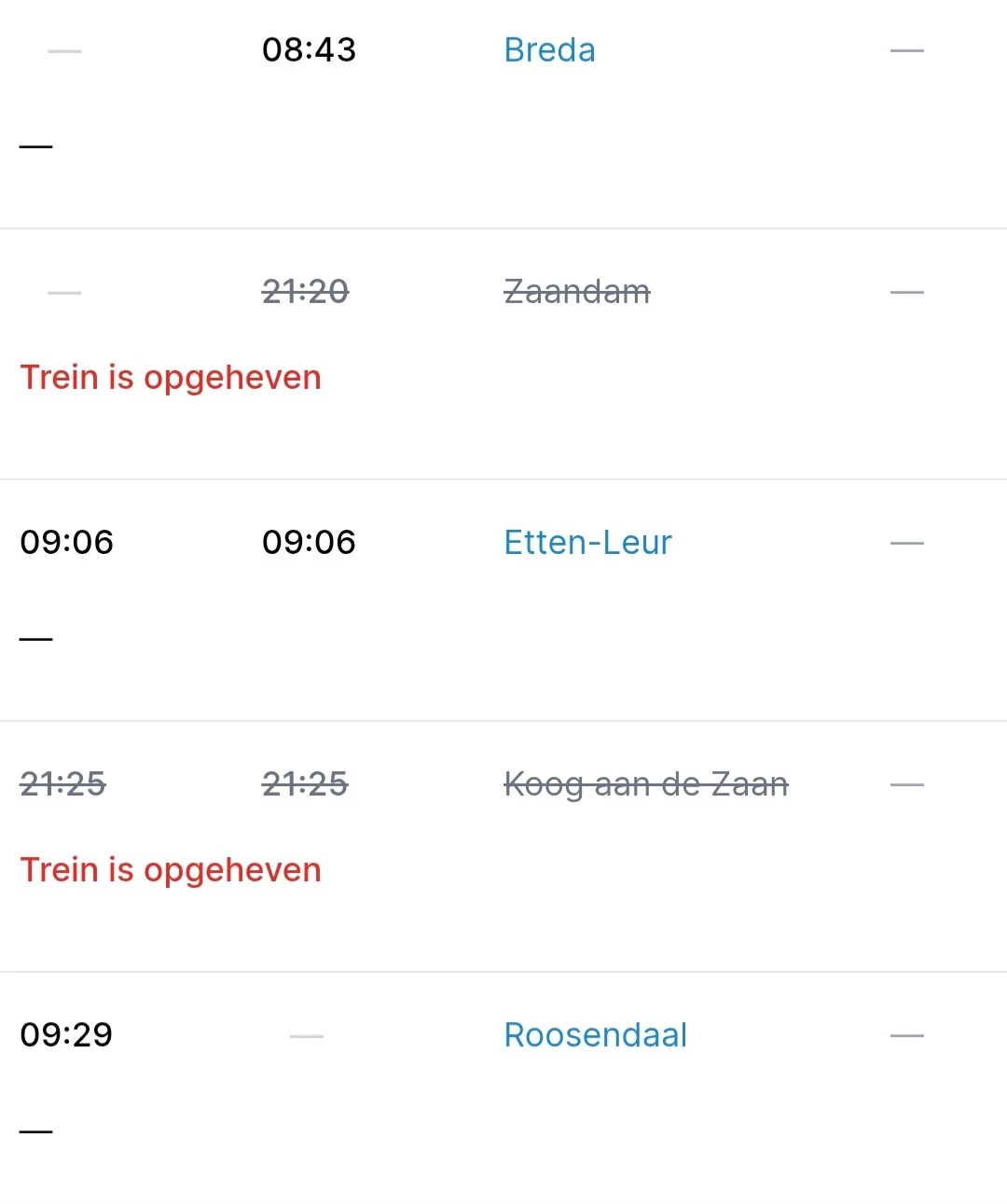Click Etten-Leur's 09:06 departure time
Viewport: 1007px width, 1204px height.
309,543
